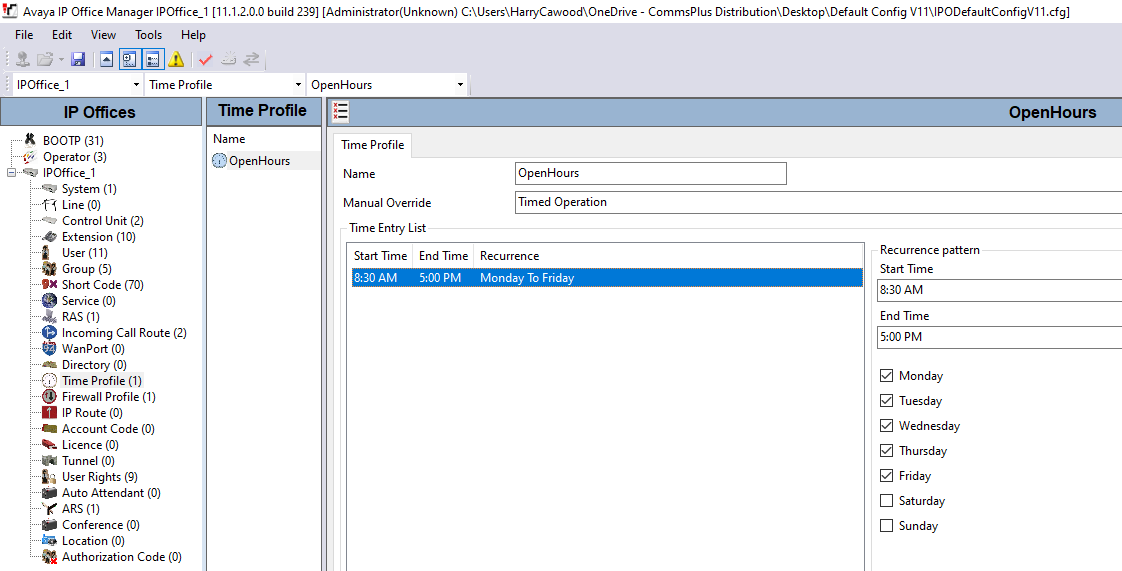Select the Operator tree icon
Screen dimensions: 1122x571
29,157
